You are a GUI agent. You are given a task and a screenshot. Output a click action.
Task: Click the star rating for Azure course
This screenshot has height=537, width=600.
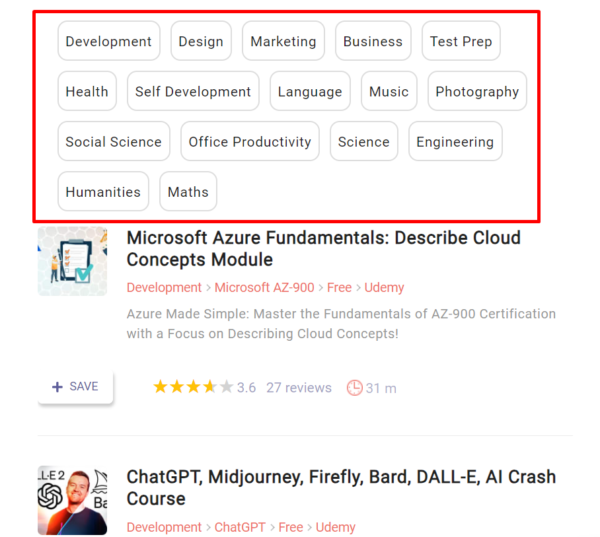click(193, 387)
